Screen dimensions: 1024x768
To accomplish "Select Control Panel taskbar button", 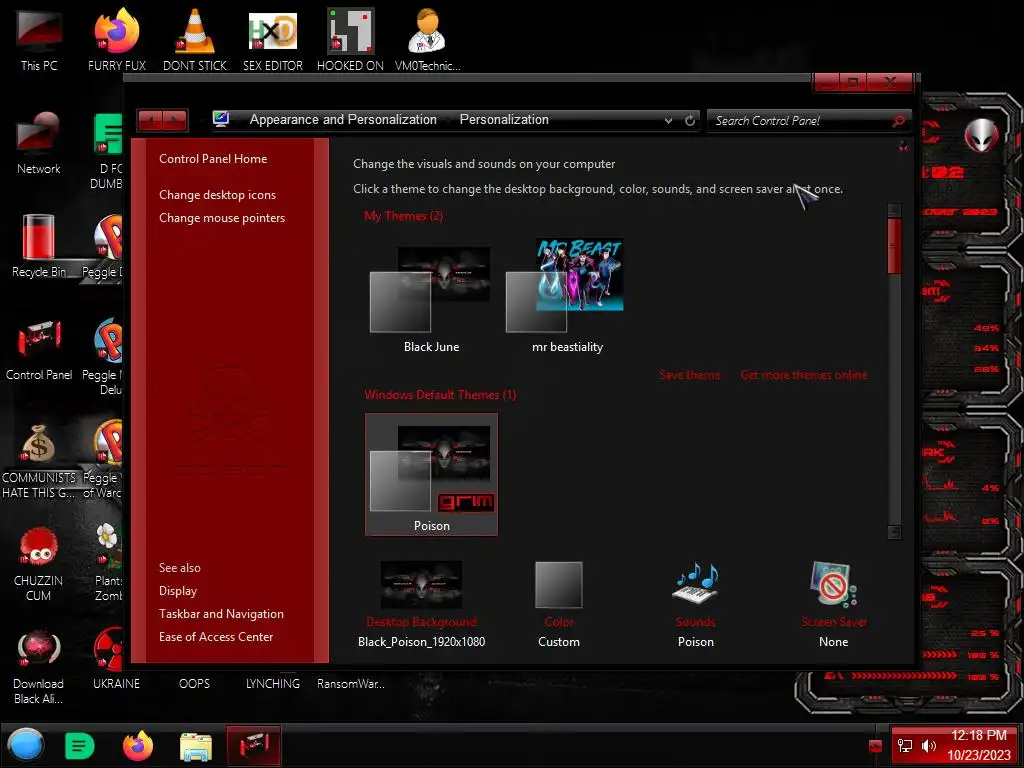I will (x=254, y=745).
